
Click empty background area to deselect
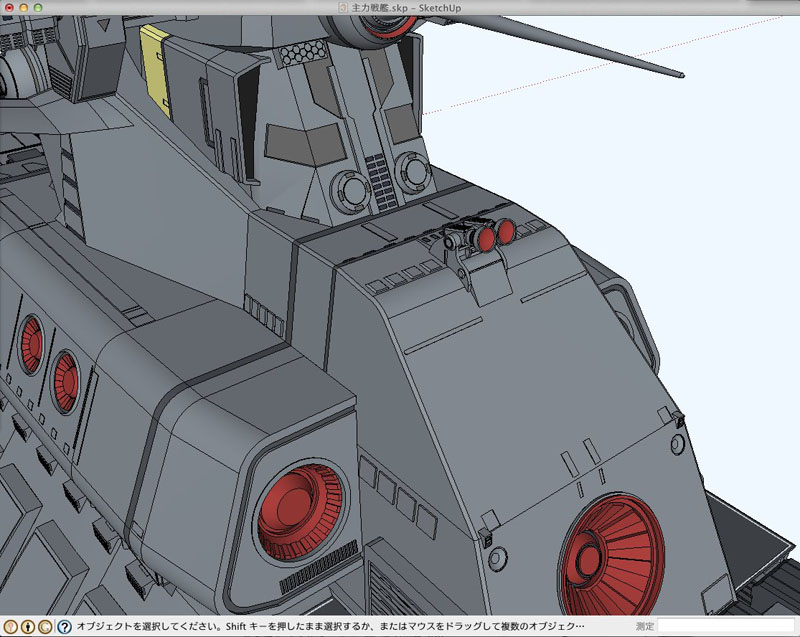point(720,250)
